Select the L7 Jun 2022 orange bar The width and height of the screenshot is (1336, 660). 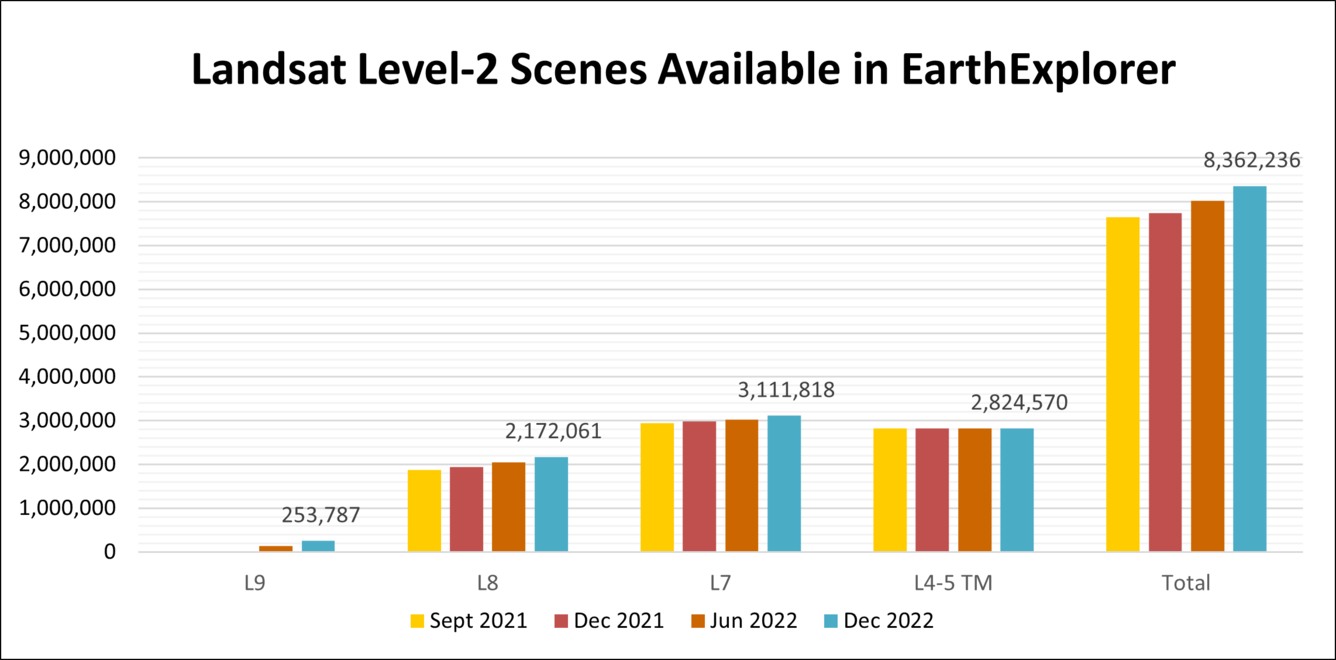742,486
